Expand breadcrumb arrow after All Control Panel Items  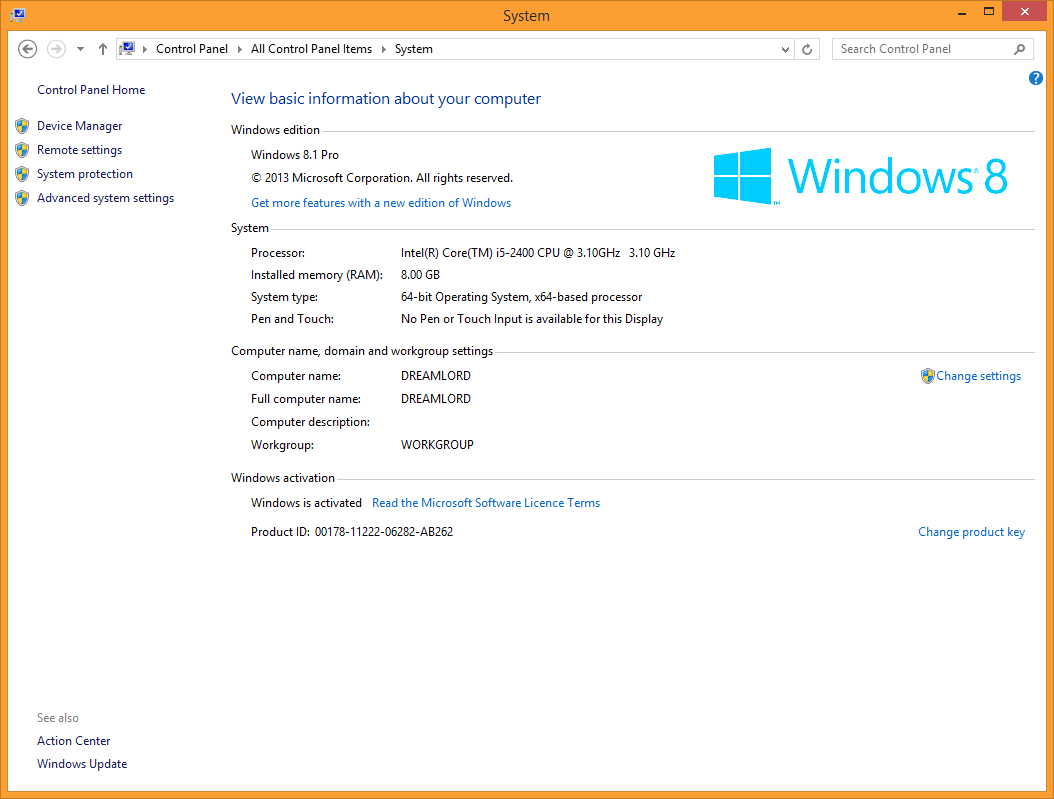(x=384, y=49)
